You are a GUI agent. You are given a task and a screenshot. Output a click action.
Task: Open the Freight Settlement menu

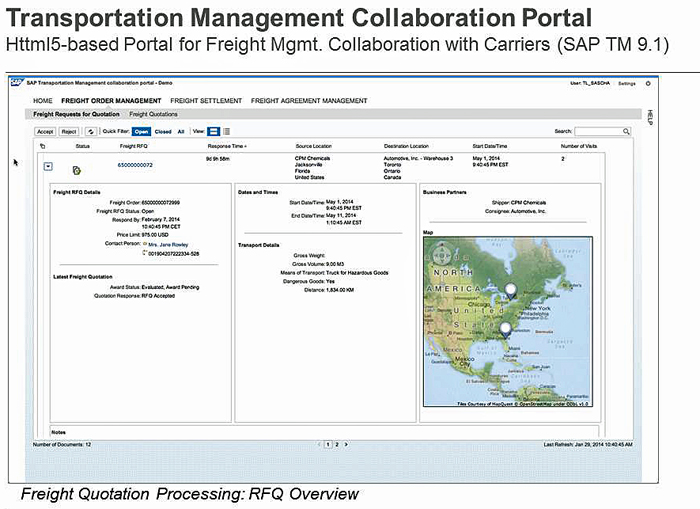point(206,101)
